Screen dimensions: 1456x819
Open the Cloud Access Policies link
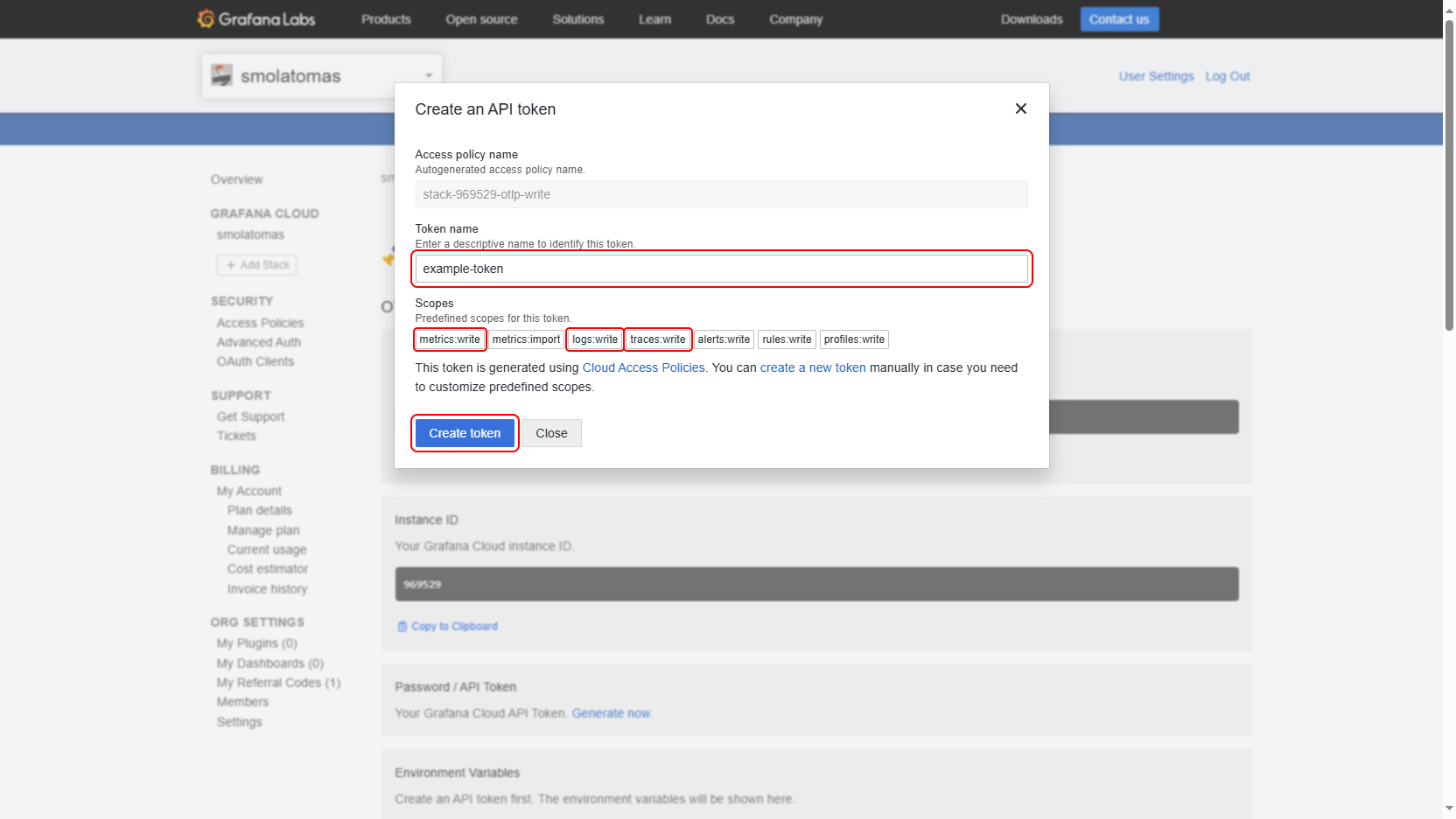(643, 367)
